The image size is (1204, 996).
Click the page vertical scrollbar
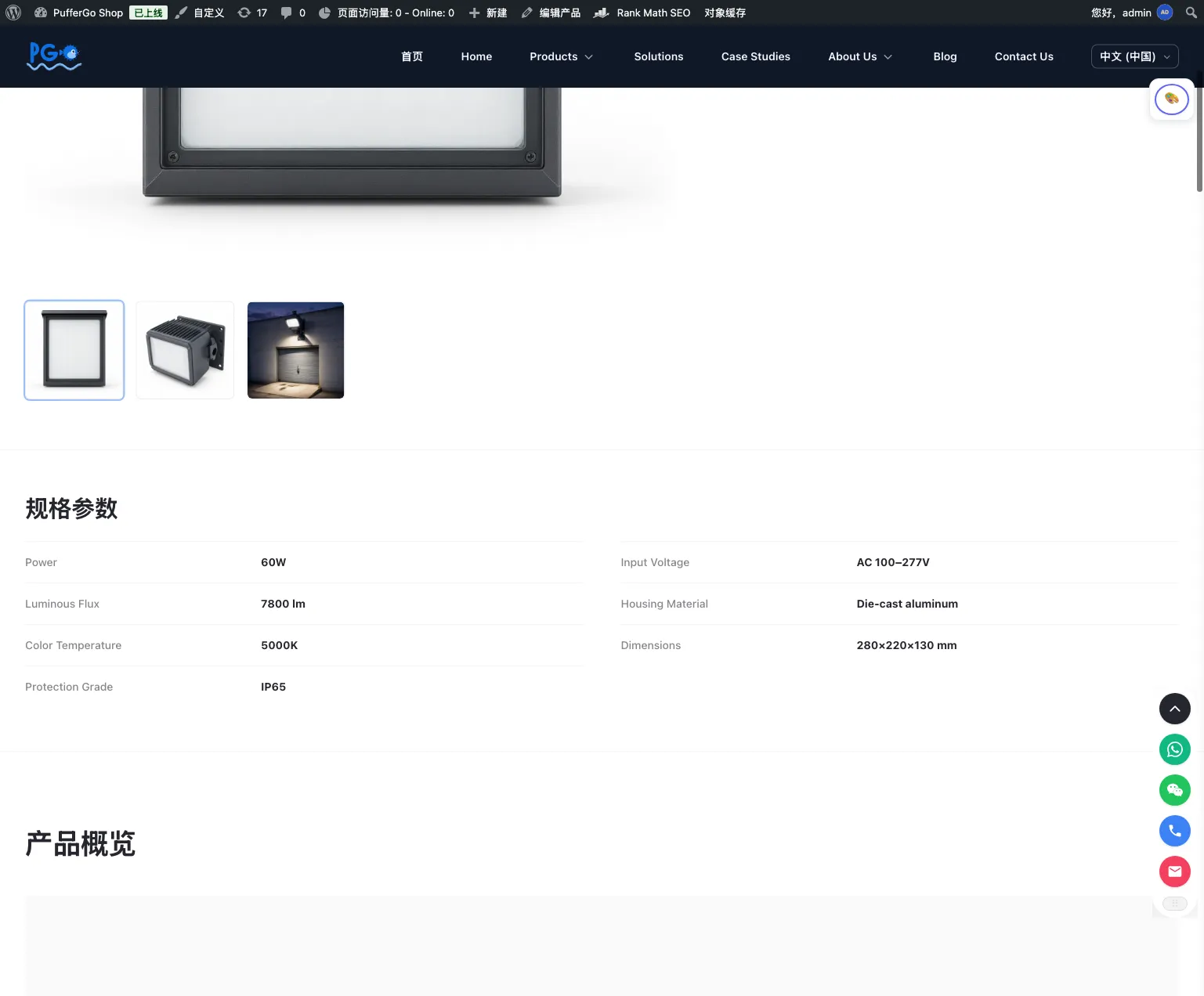tap(1199, 133)
